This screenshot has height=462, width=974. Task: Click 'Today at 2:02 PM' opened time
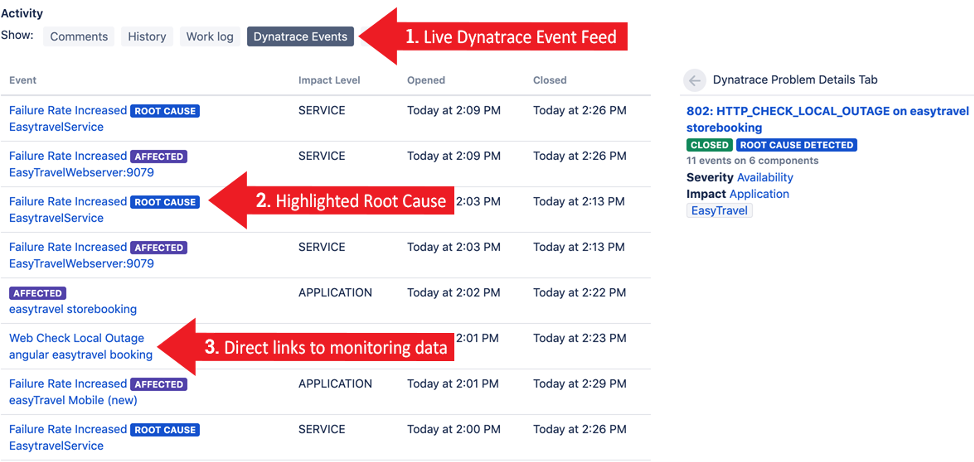click(x=453, y=292)
